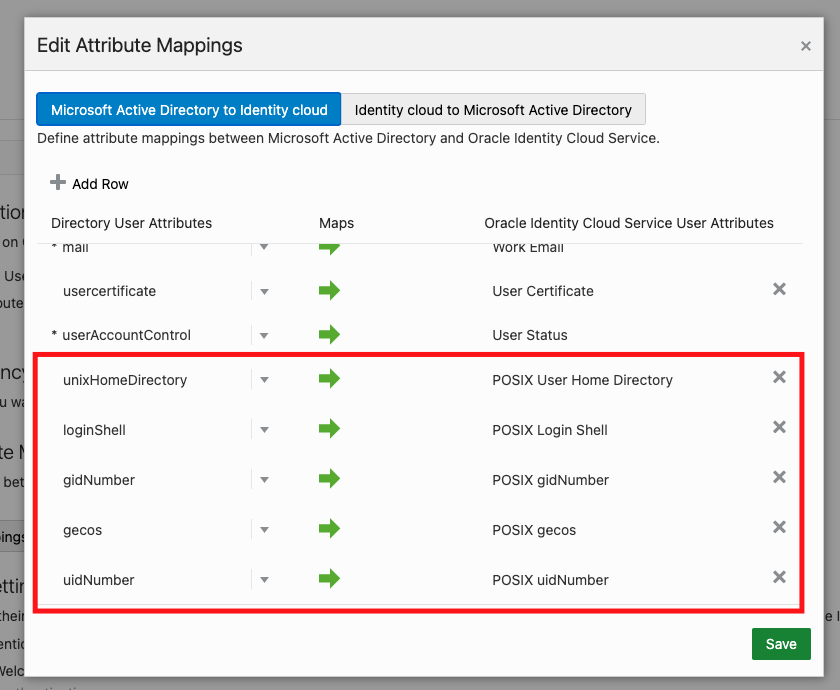This screenshot has width=840, height=690.
Task: Click the green mapping arrow for loginShell
Action: coord(328,428)
